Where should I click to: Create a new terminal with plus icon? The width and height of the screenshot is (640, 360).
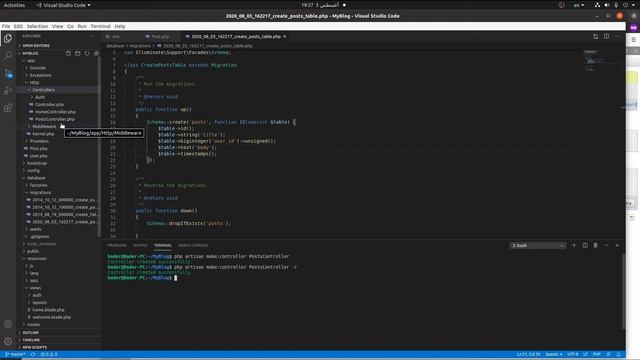click(x=574, y=245)
